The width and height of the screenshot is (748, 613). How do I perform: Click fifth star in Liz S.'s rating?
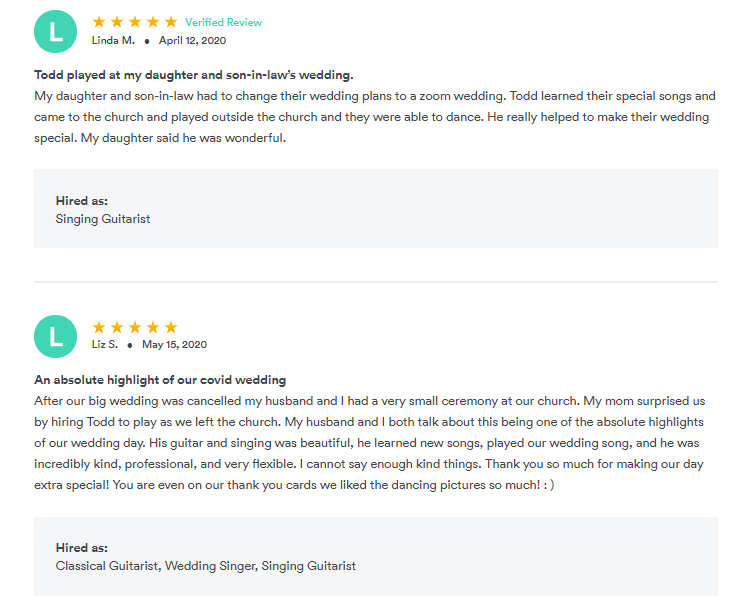[x=171, y=327]
